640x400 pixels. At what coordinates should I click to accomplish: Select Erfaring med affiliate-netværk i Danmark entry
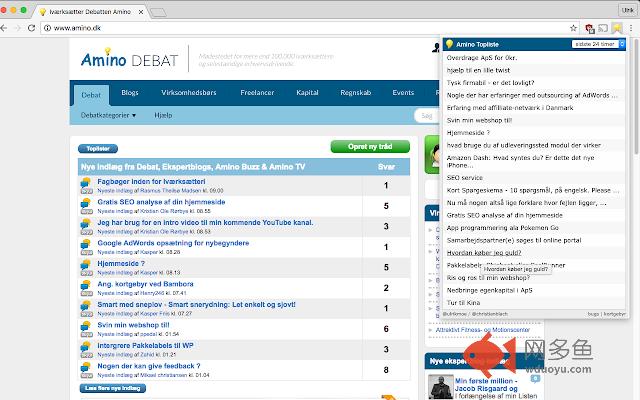[510, 108]
